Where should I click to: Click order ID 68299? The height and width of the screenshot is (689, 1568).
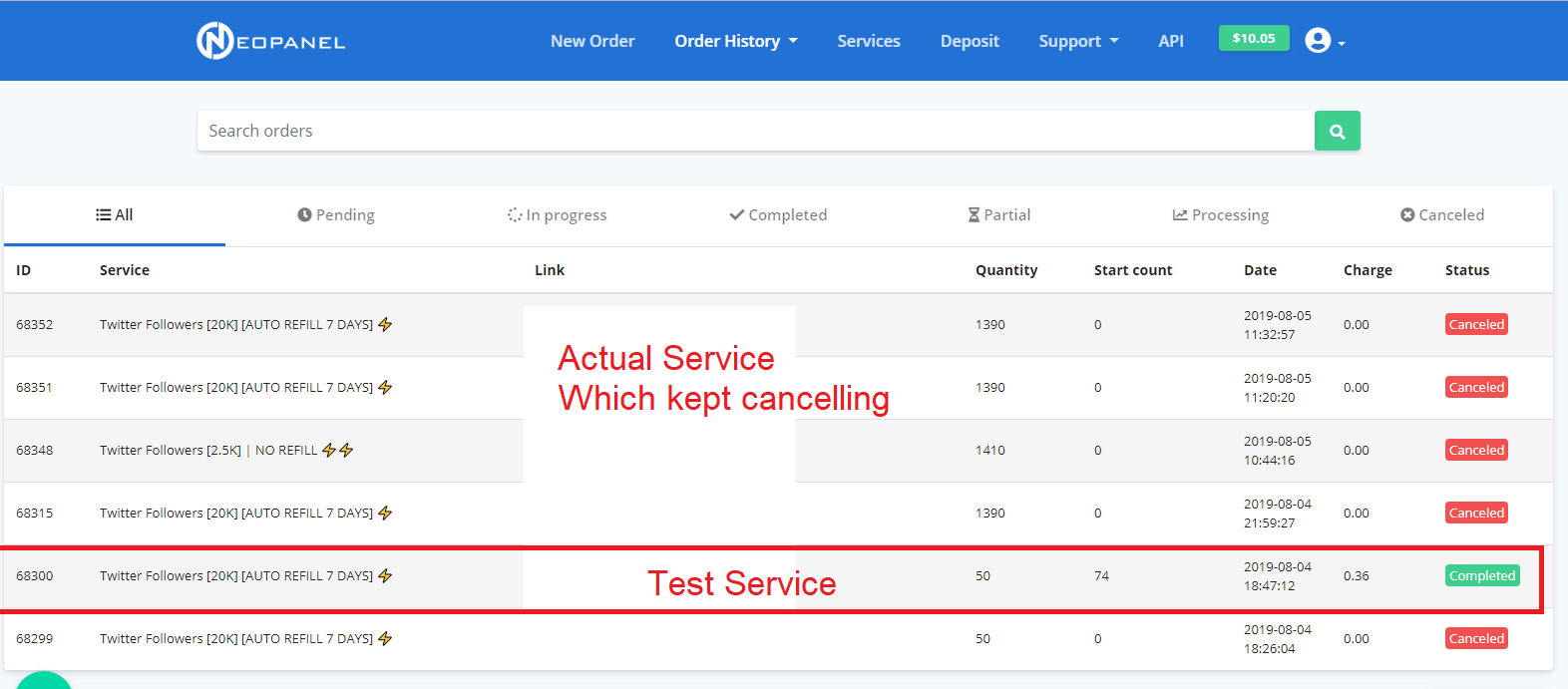tap(34, 639)
